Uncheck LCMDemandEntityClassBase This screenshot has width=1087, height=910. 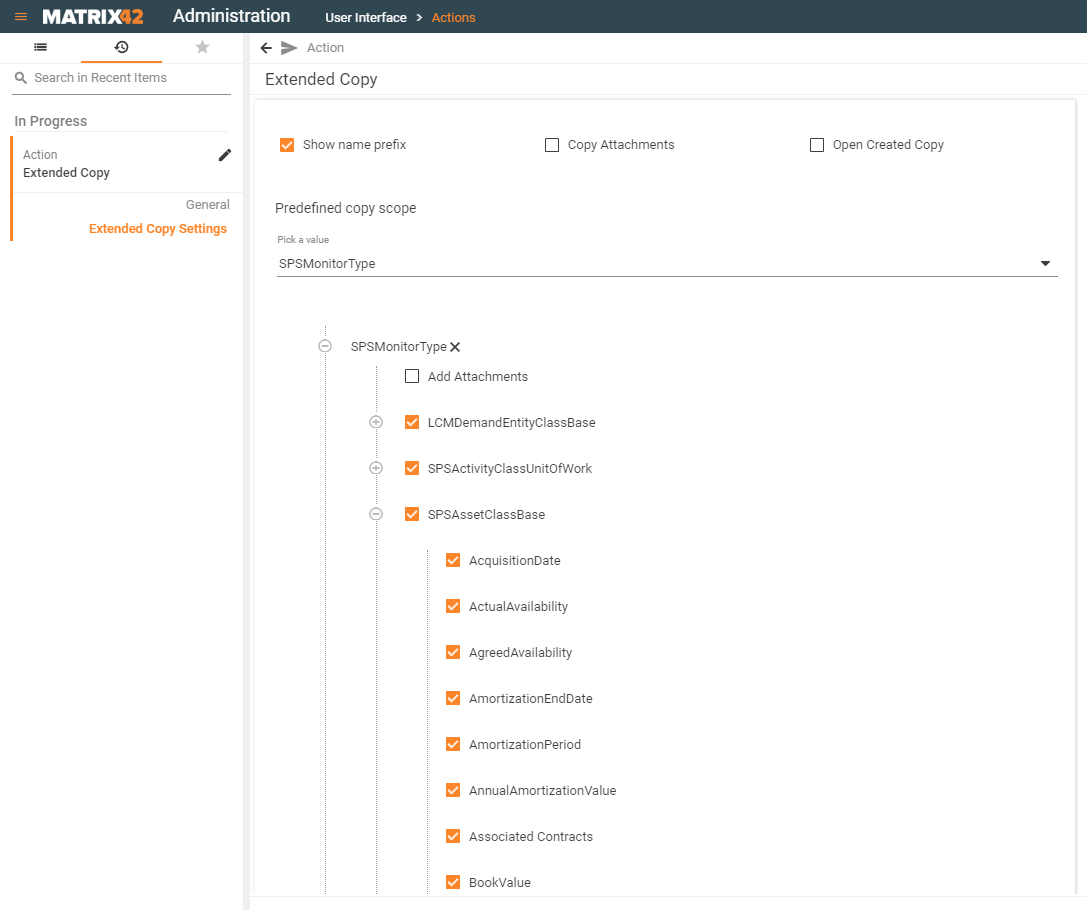point(412,422)
